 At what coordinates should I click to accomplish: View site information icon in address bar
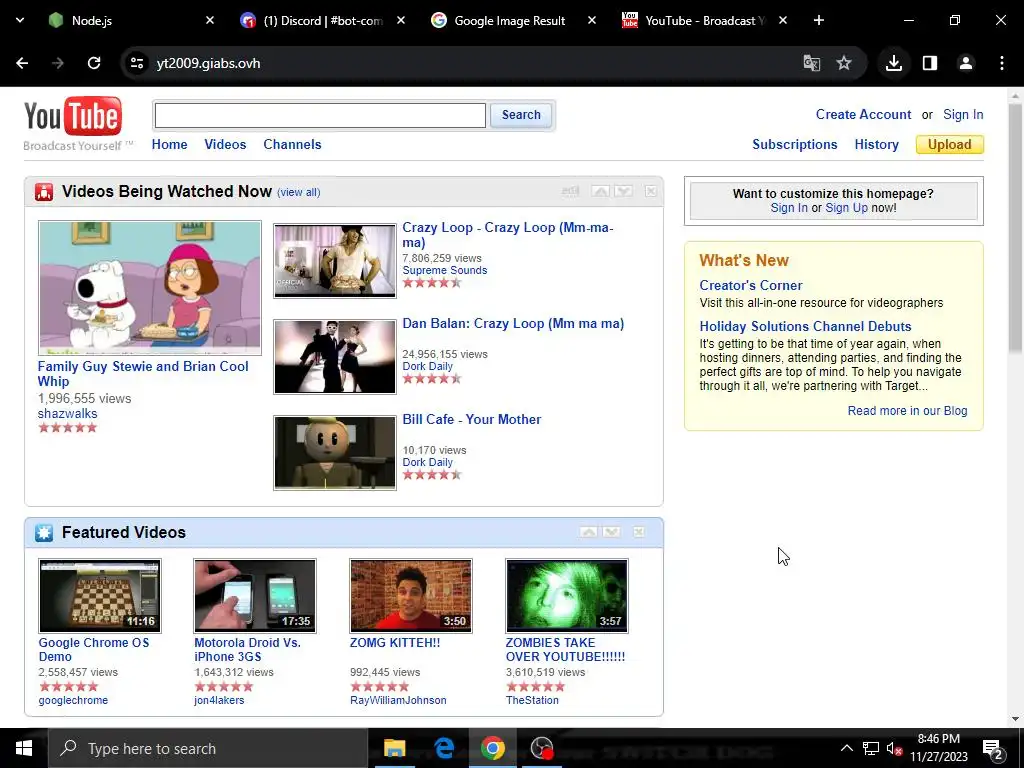tap(136, 63)
